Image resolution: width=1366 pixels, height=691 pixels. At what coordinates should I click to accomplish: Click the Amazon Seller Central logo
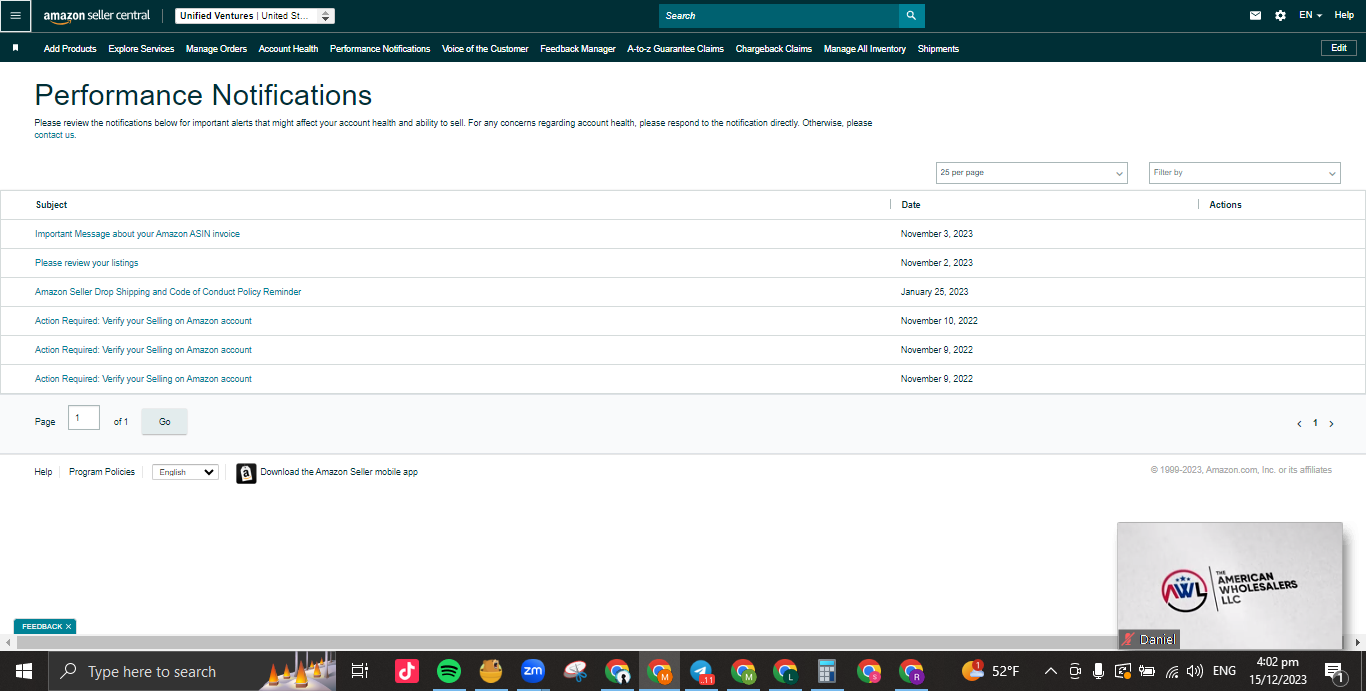pyautogui.click(x=97, y=16)
